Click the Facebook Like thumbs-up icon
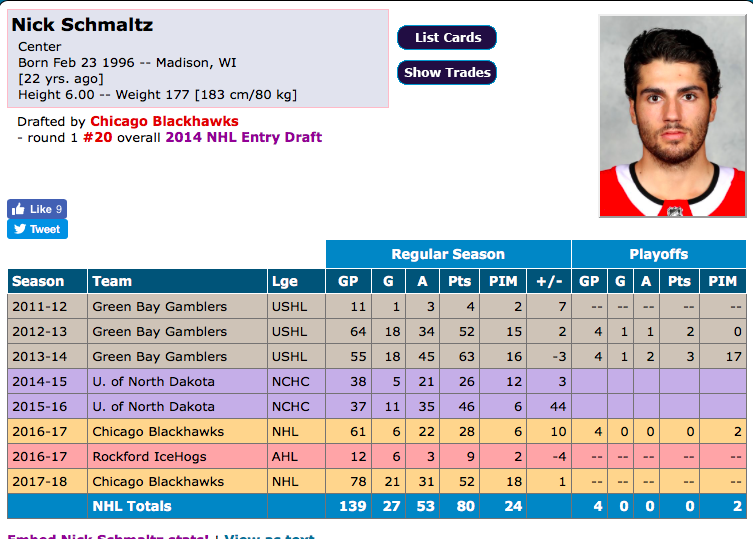753x539 pixels. coord(18,209)
